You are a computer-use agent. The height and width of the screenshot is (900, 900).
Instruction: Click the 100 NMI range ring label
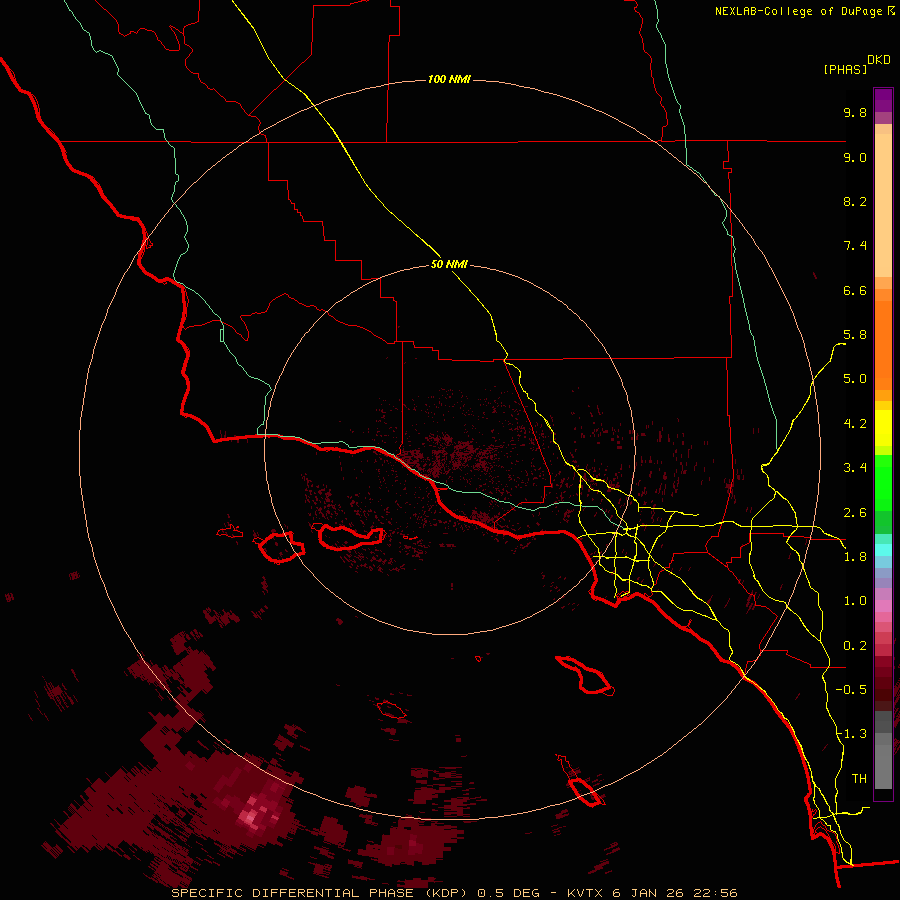point(449,79)
